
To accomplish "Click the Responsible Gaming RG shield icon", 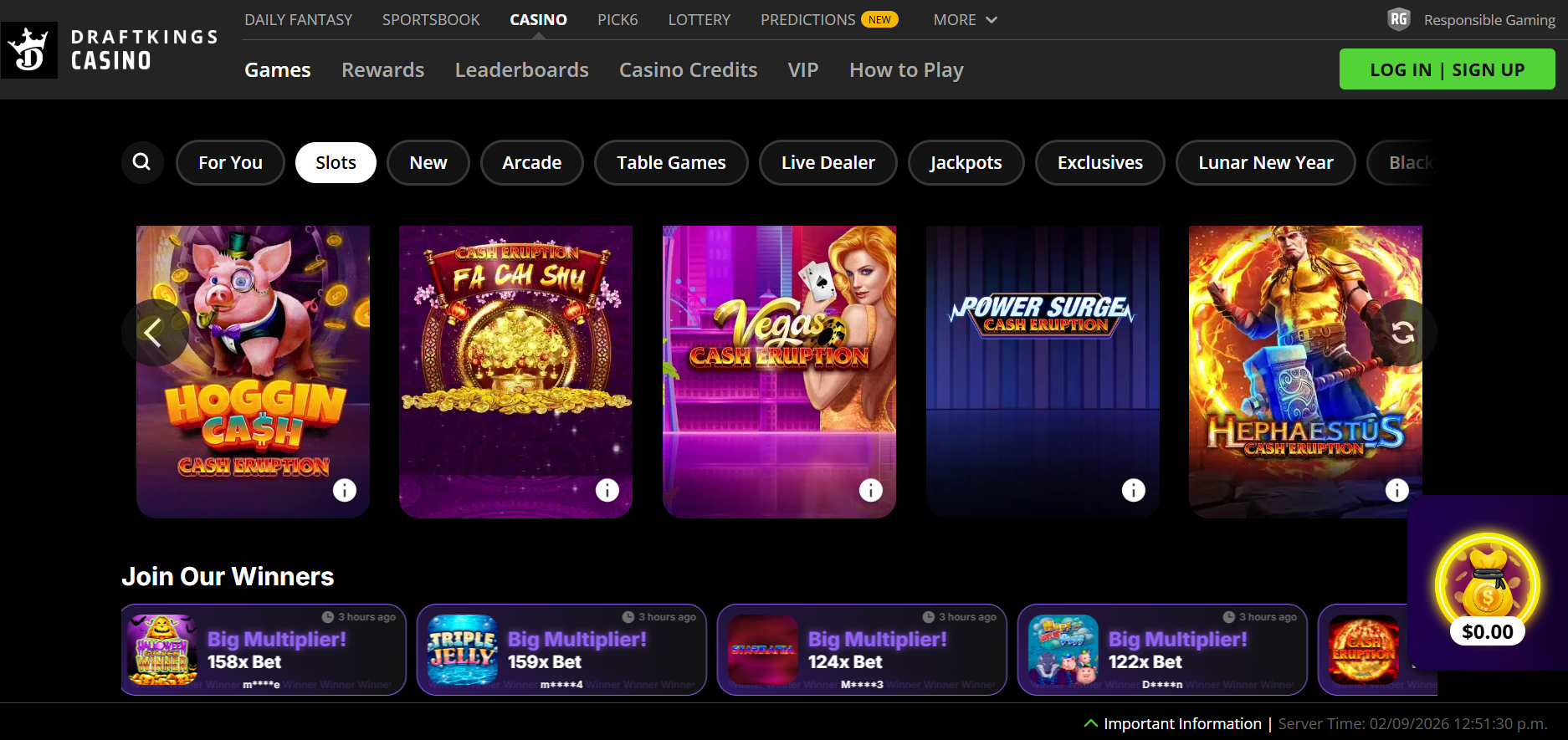I will tap(1399, 19).
